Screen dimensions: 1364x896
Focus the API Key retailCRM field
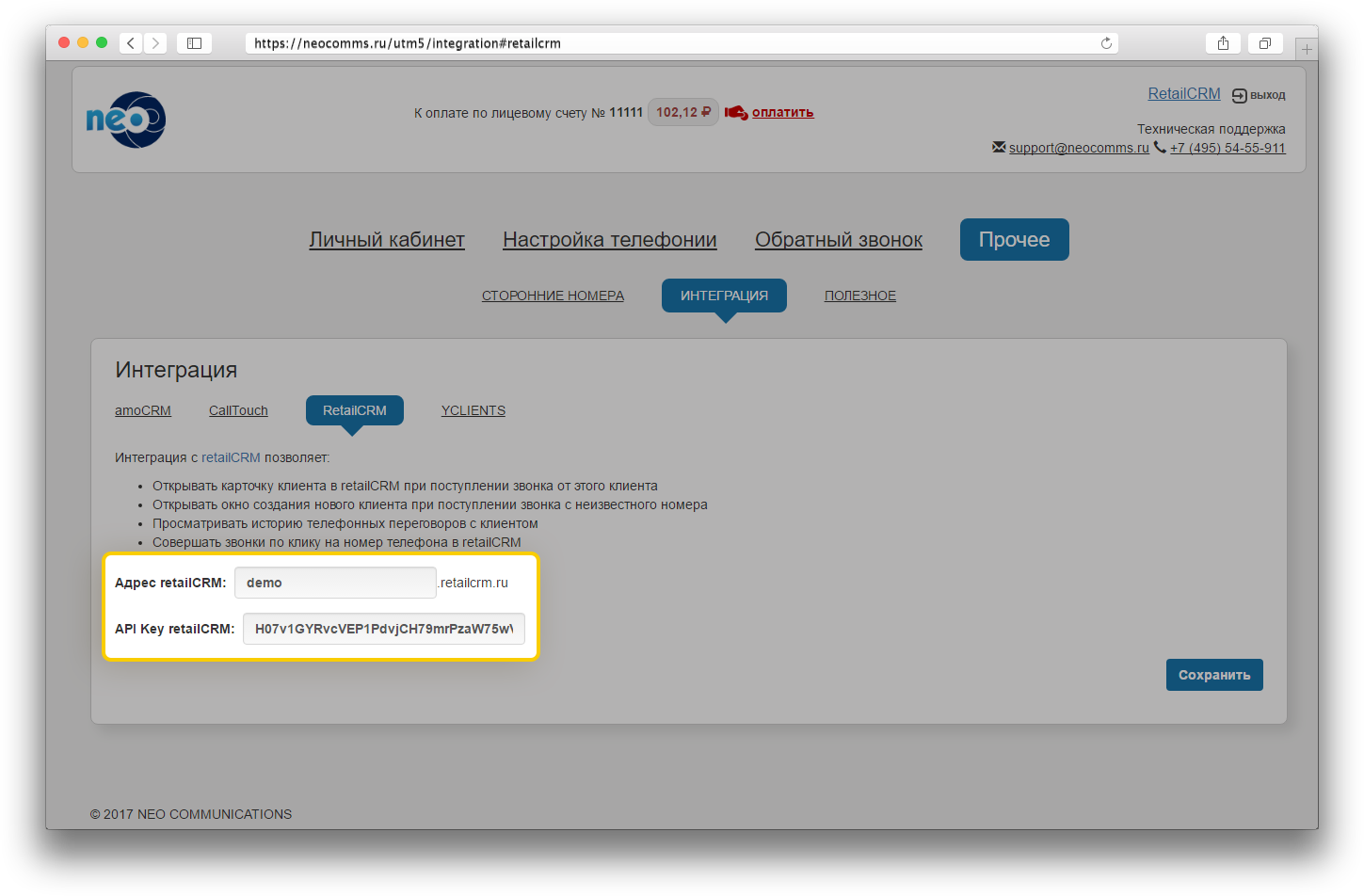coord(384,629)
